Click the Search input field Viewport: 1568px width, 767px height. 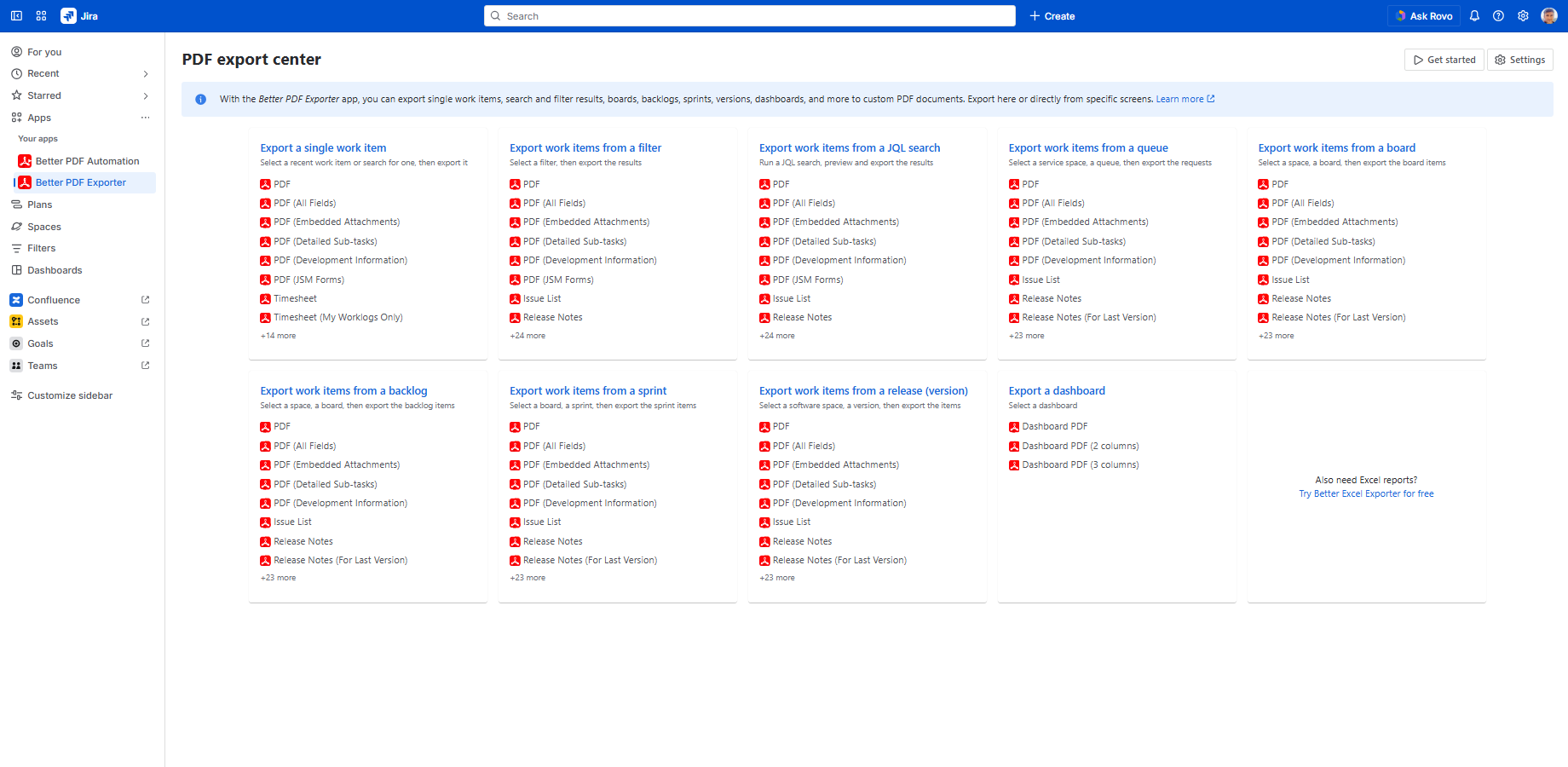tap(750, 16)
